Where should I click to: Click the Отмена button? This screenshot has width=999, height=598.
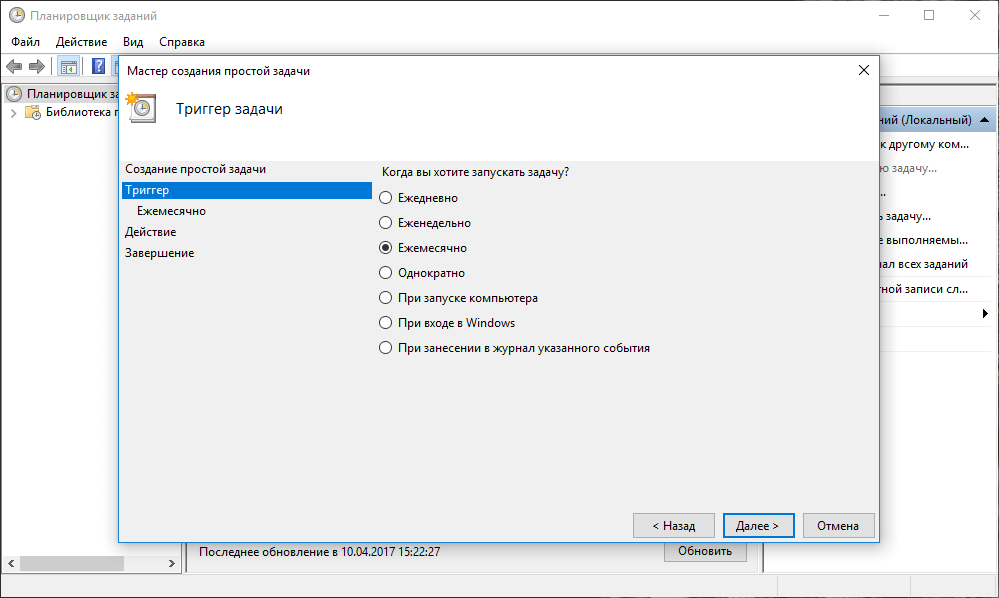837,526
